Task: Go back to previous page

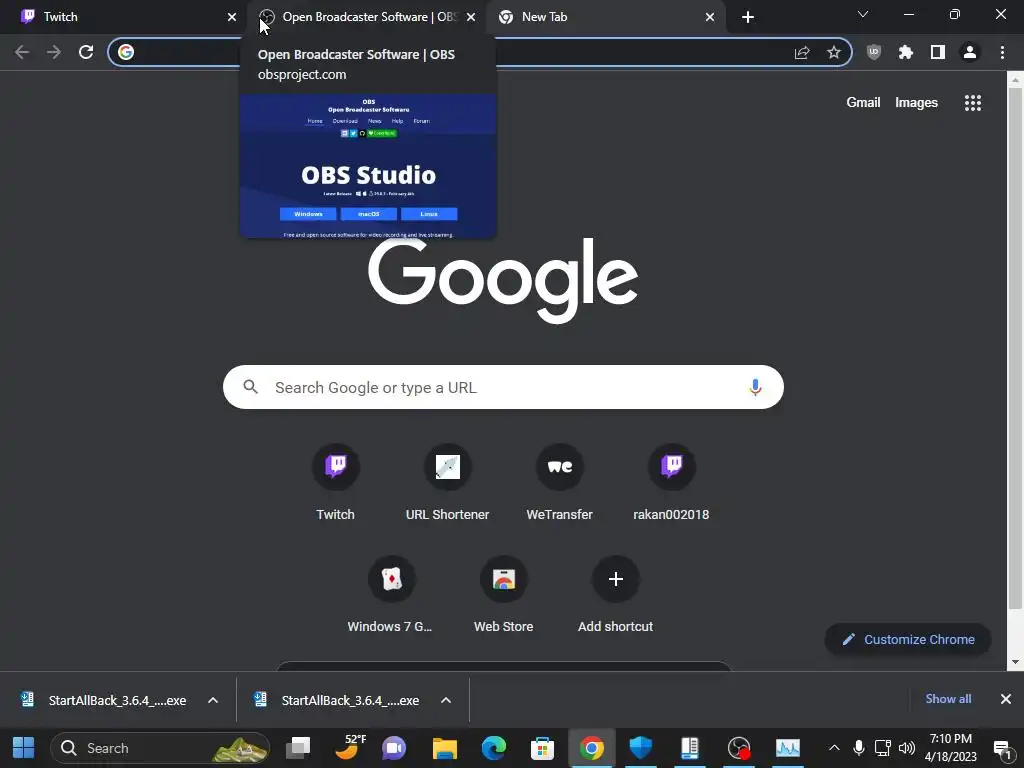Action: click(x=22, y=52)
